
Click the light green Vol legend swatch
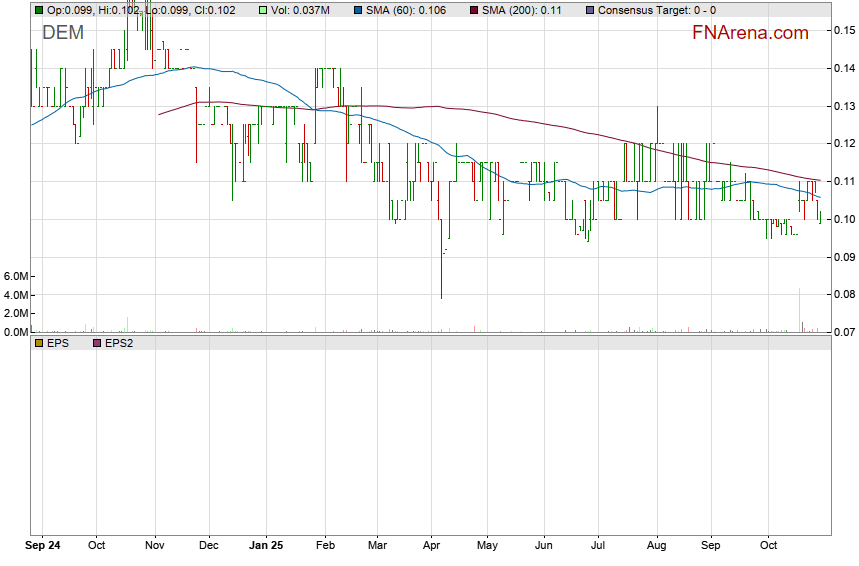pos(263,10)
